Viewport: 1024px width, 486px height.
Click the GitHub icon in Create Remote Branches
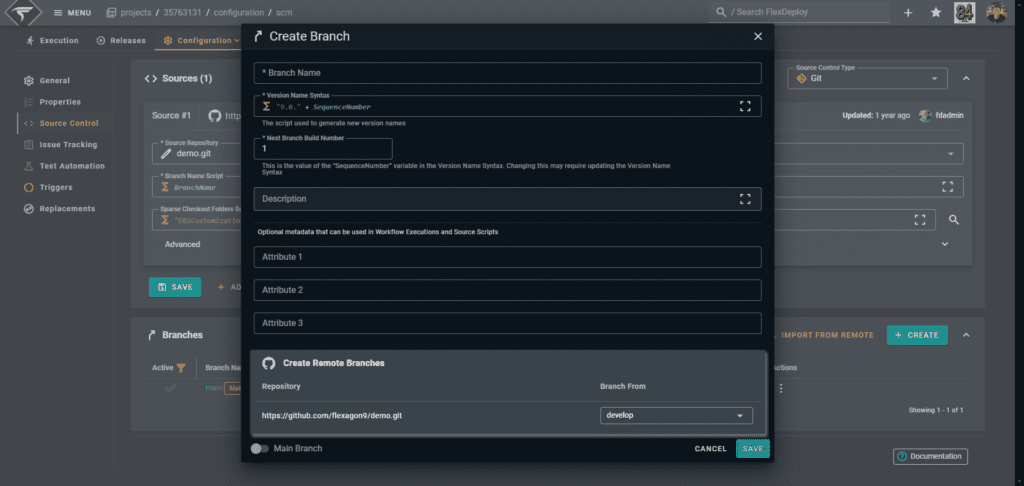[268, 363]
